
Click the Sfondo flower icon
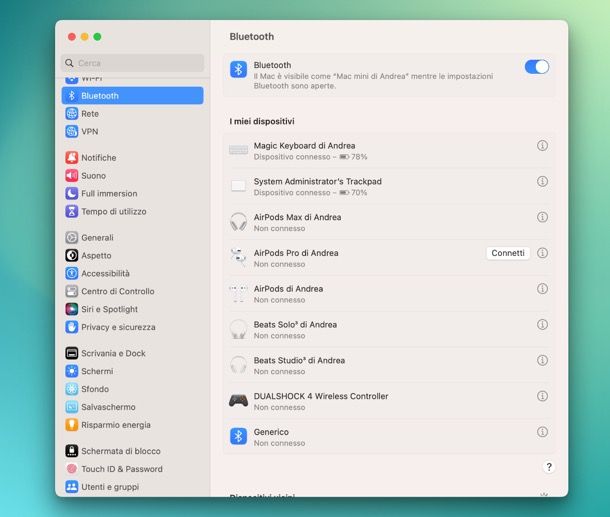(x=72, y=389)
